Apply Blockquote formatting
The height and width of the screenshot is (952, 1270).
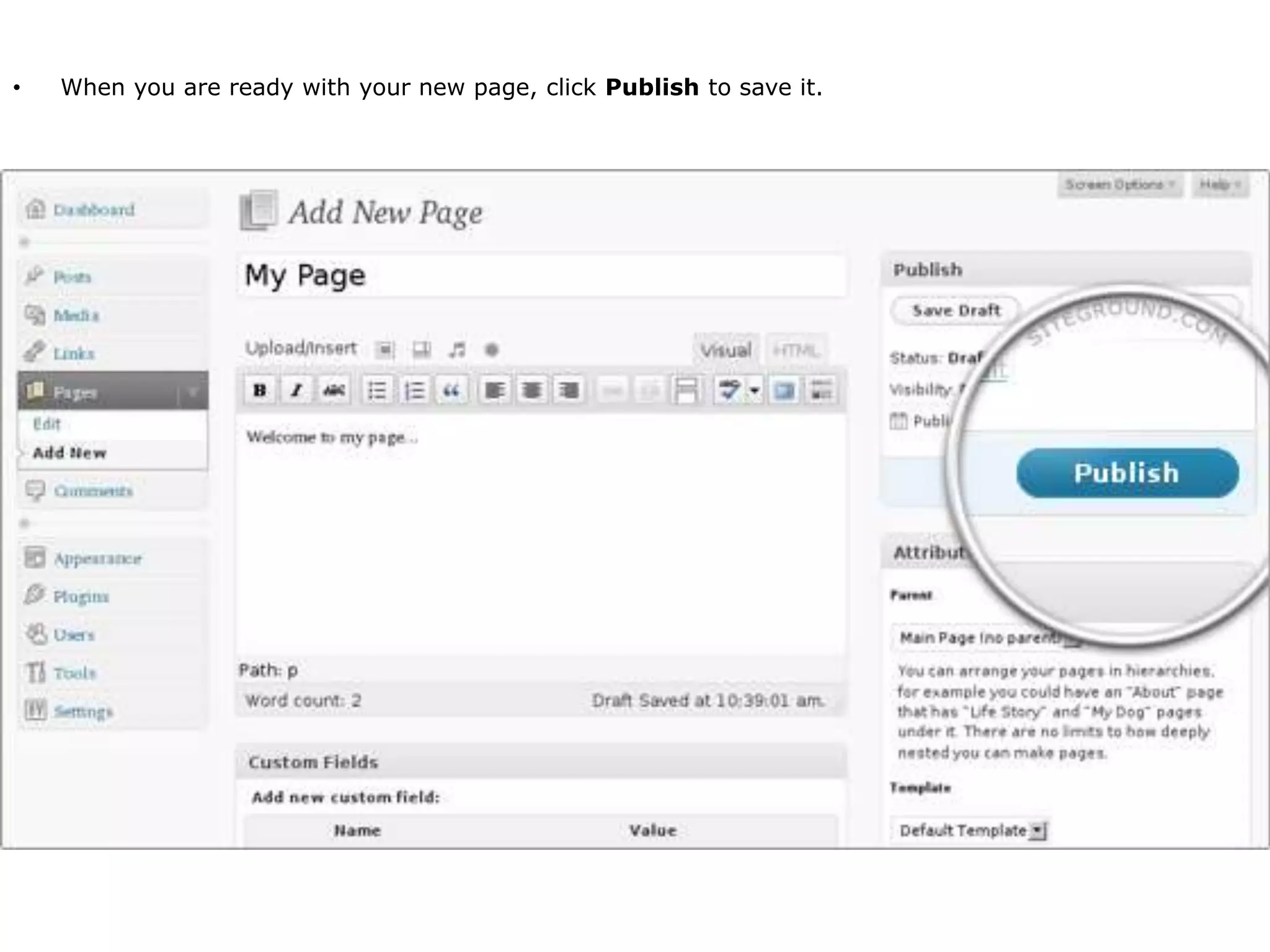[451, 390]
